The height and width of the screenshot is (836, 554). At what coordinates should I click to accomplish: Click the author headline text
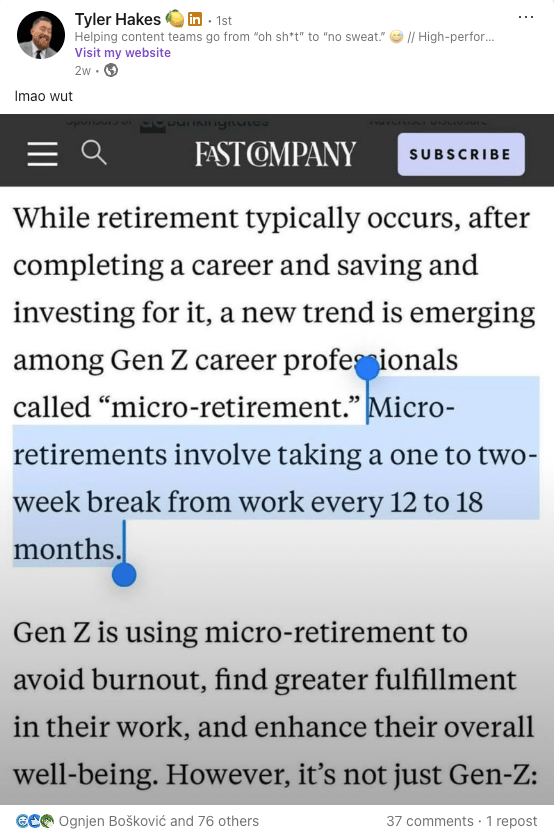point(284,37)
